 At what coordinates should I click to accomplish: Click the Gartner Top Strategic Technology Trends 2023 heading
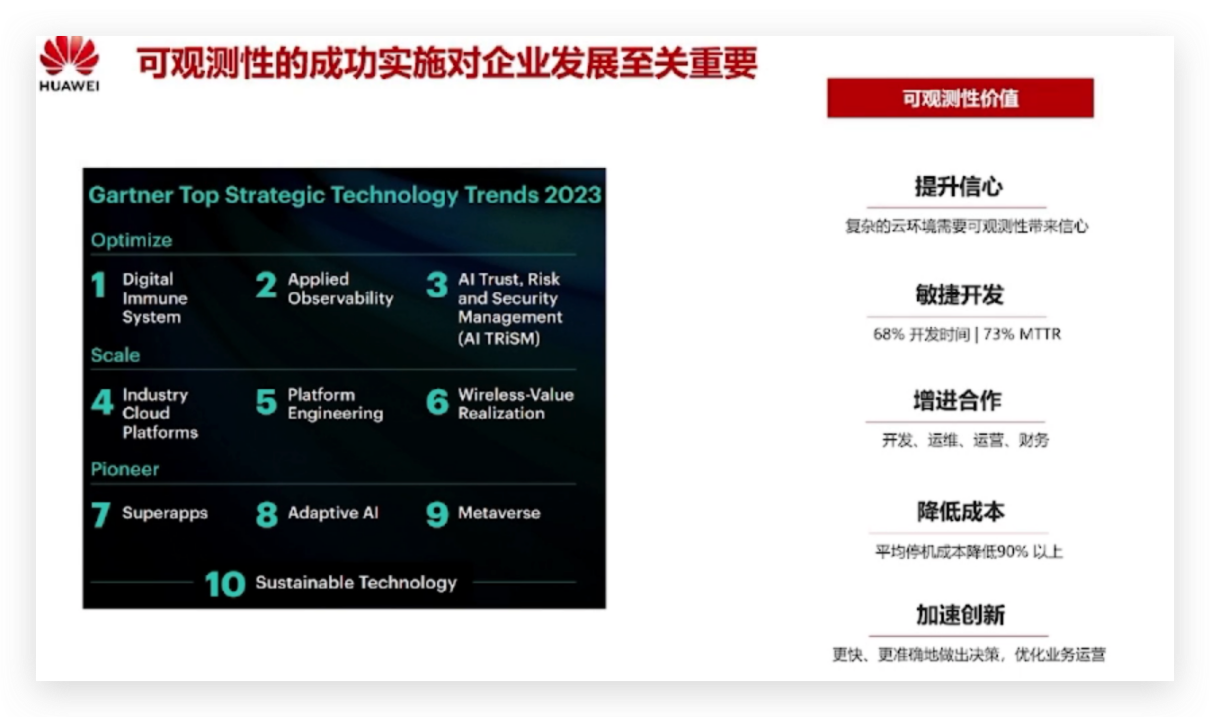tap(345, 194)
